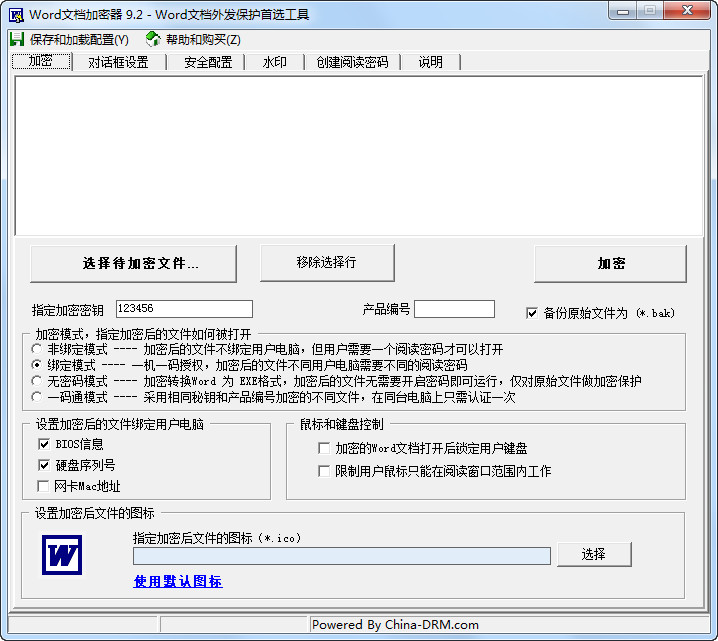Toggle the 硬盘序列号 checkbox
This screenshot has width=718, height=641.
click(44, 465)
